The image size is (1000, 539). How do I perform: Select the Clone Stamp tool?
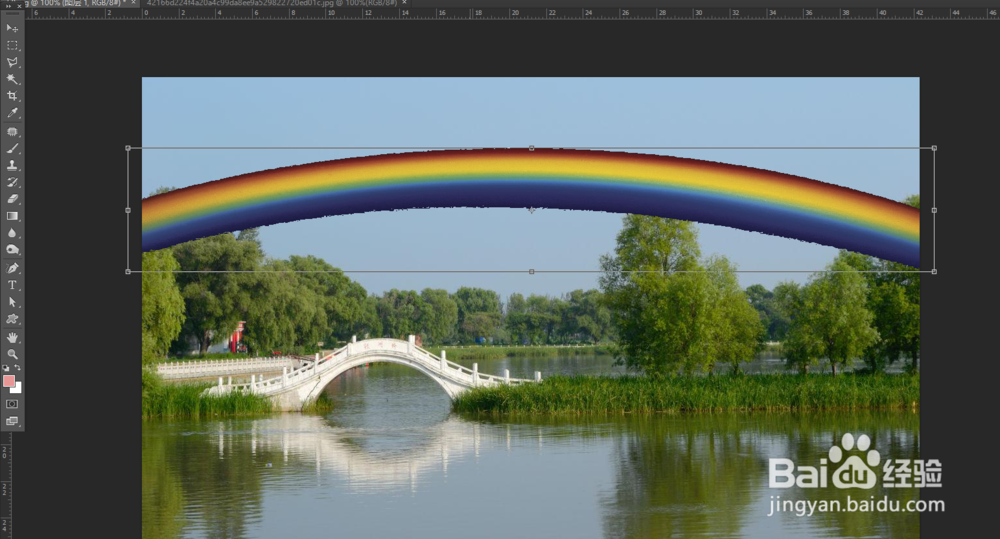12,165
